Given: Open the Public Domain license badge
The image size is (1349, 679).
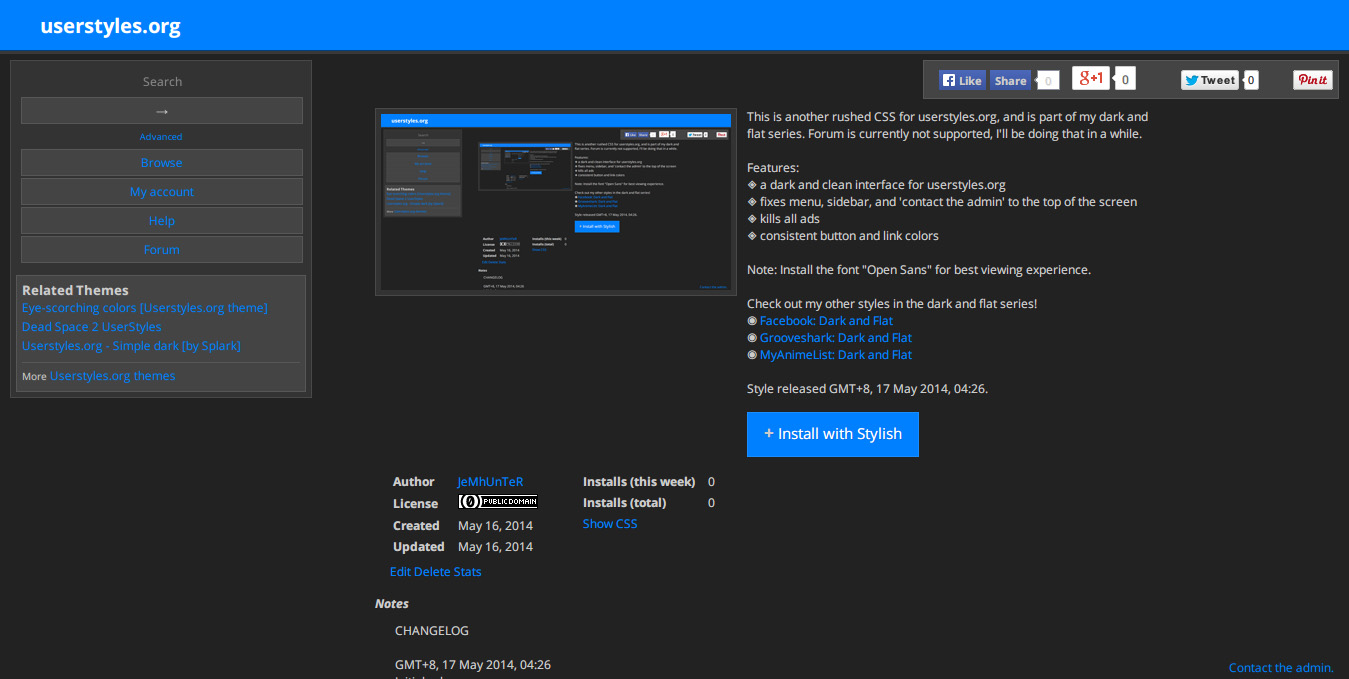Looking at the screenshot, I should point(498,502).
